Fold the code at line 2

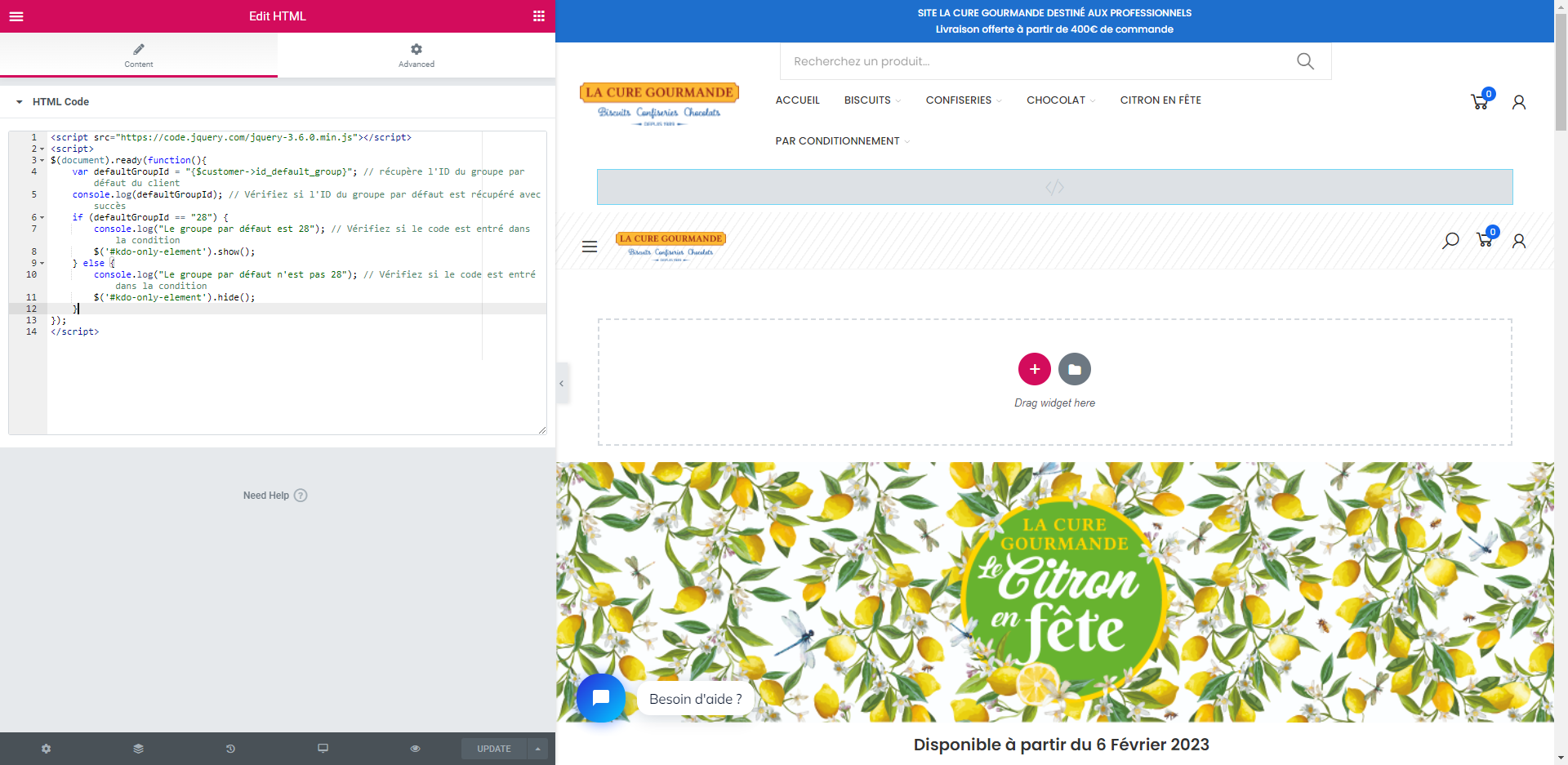coord(42,149)
